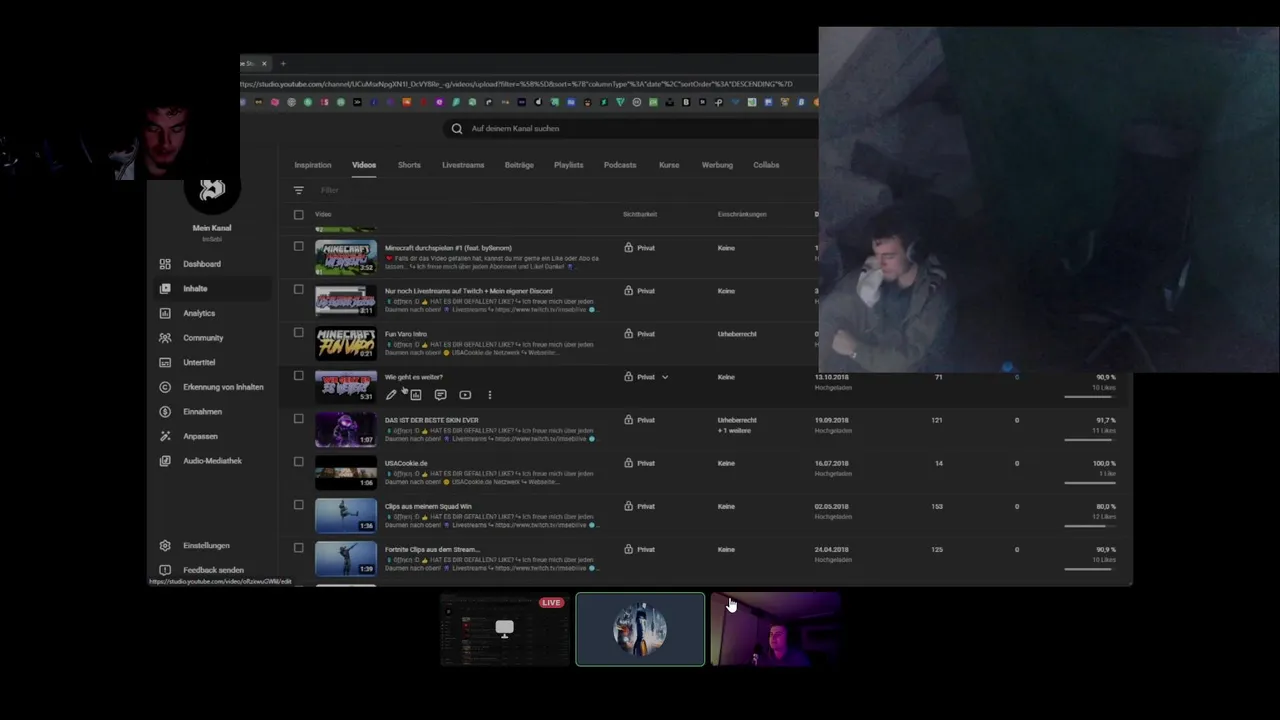Switch to Inspiration tab
The height and width of the screenshot is (720, 1280).
coord(313,165)
